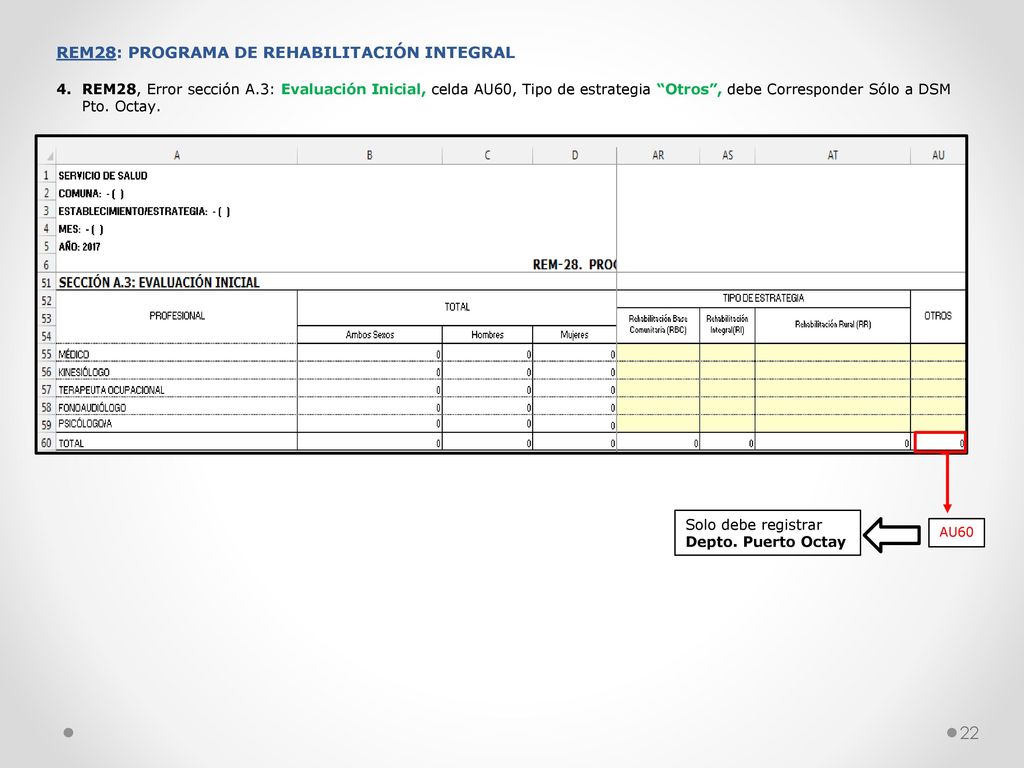
Task: Select the highlighted AU60 total cell
Action: click(939, 442)
